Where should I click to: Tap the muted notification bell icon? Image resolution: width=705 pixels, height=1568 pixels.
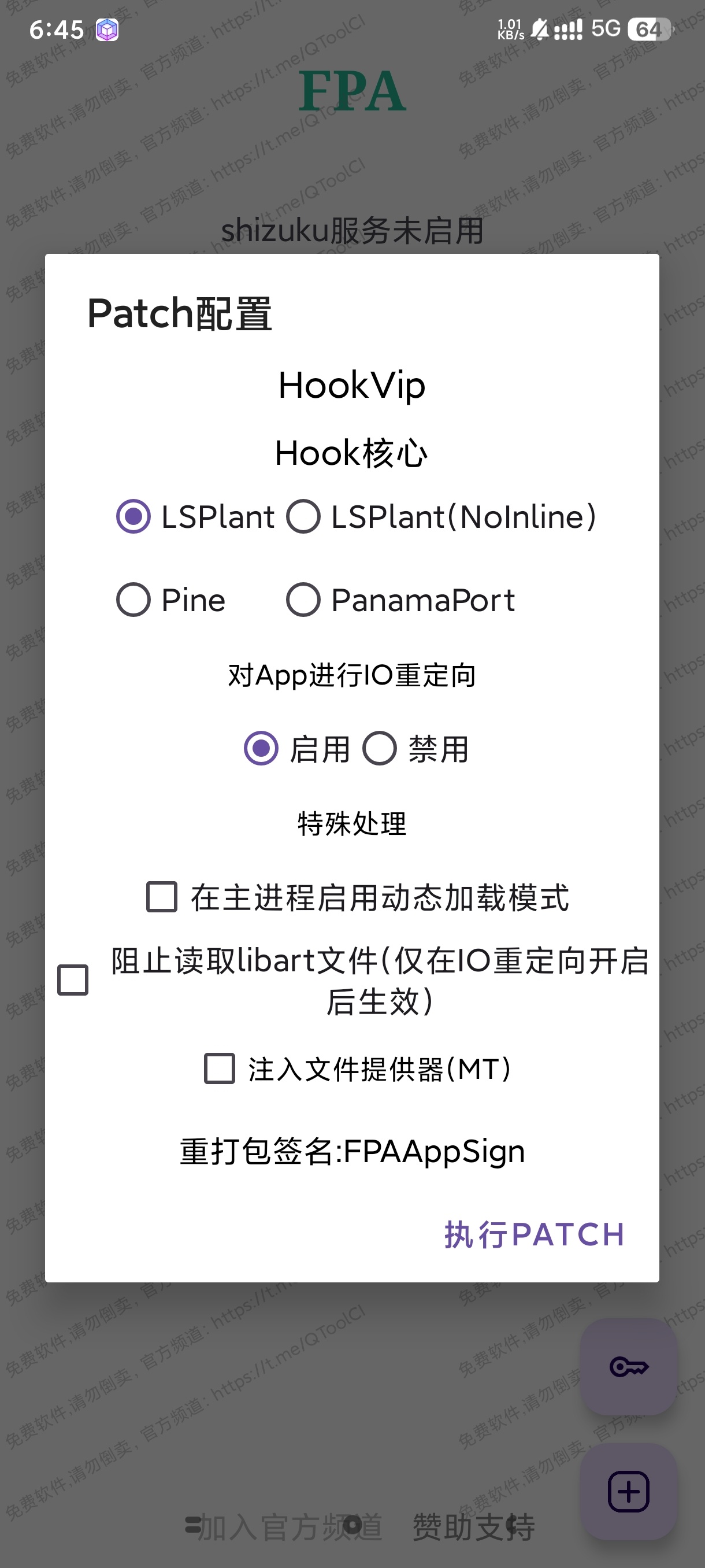pyautogui.click(x=540, y=28)
